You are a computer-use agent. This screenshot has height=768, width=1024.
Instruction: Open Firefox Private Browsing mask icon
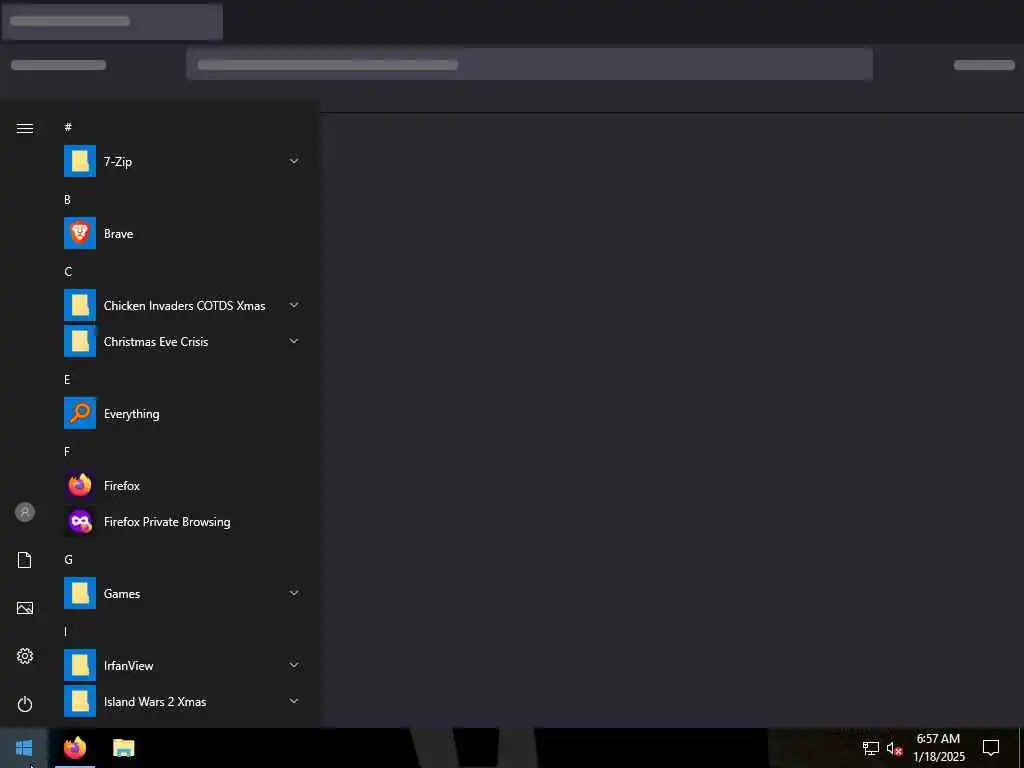click(80, 521)
